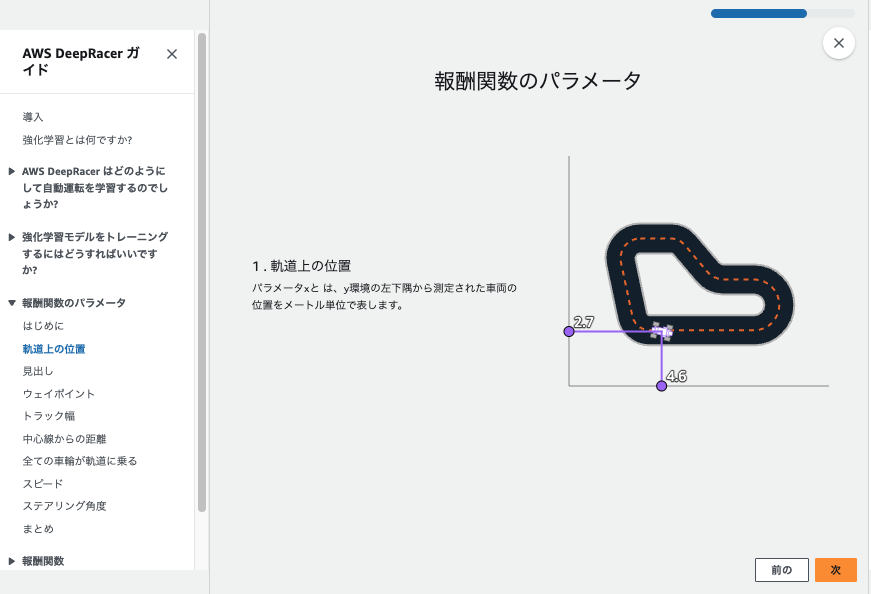Dismiss the tutorial dialog with the X button
This screenshot has height=594, width=871.
(x=838, y=42)
